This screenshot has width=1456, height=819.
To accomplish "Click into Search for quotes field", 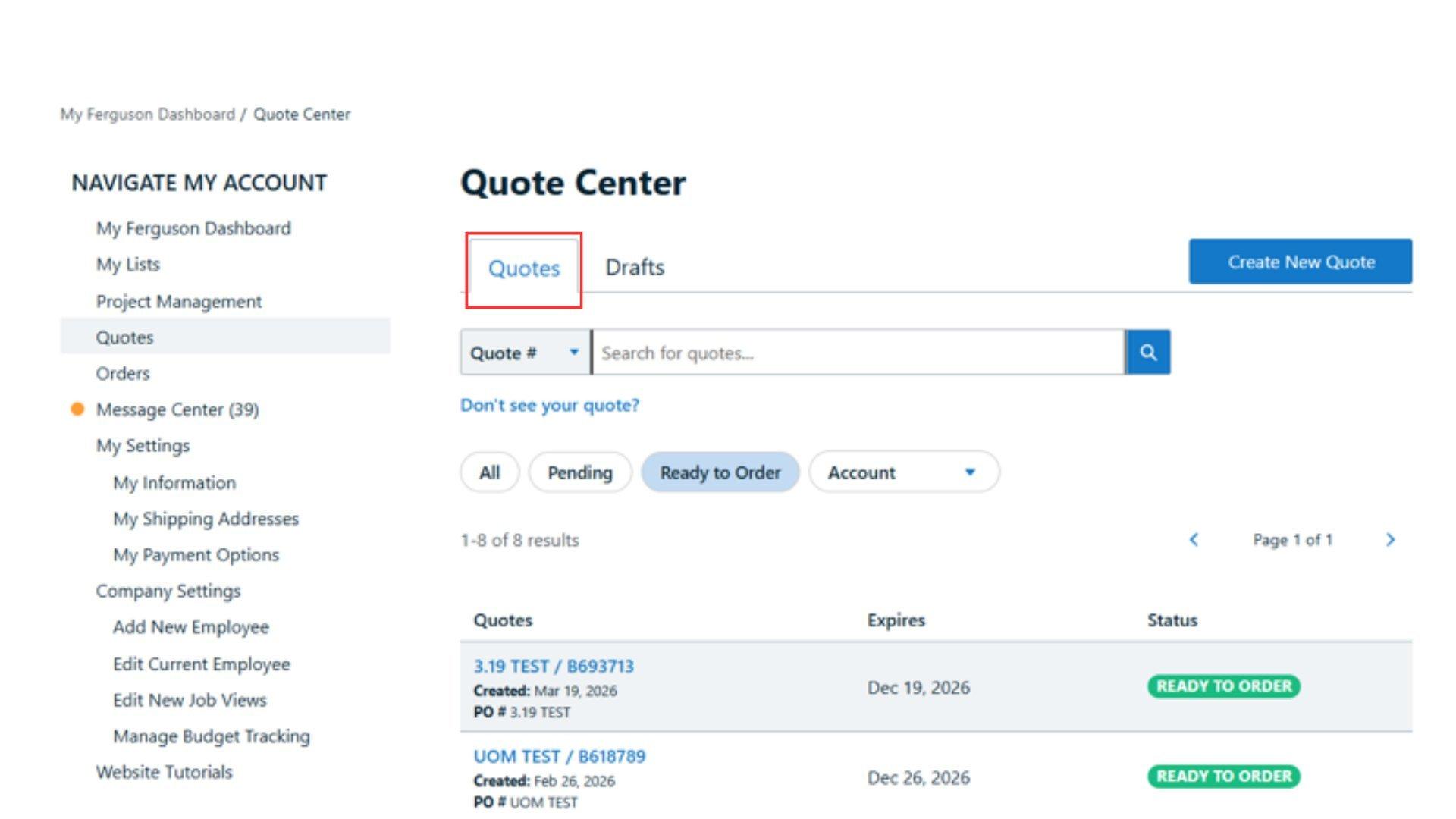I will pos(858,353).
